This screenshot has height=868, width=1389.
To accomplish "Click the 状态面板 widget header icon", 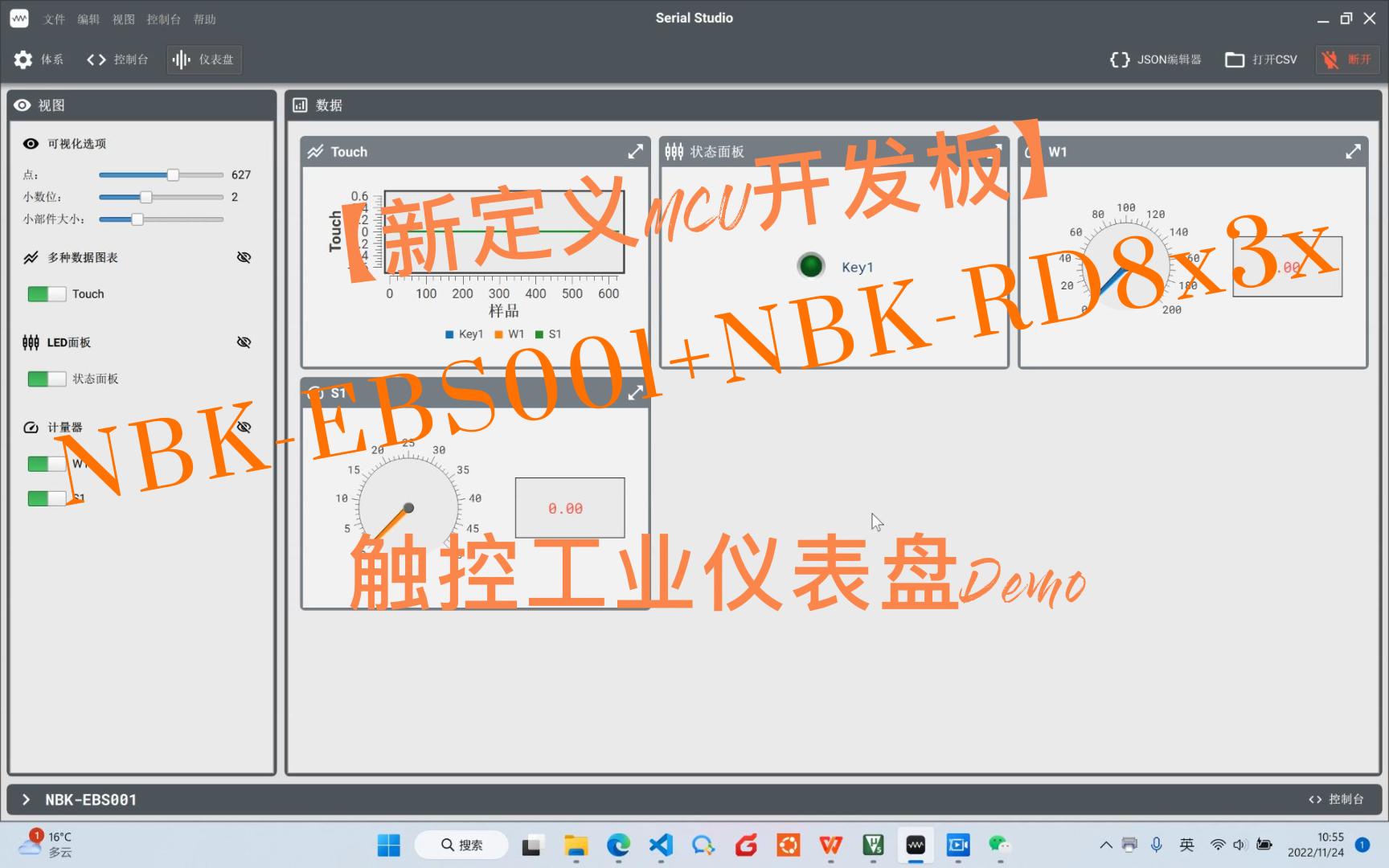I will tap(674, 151).
